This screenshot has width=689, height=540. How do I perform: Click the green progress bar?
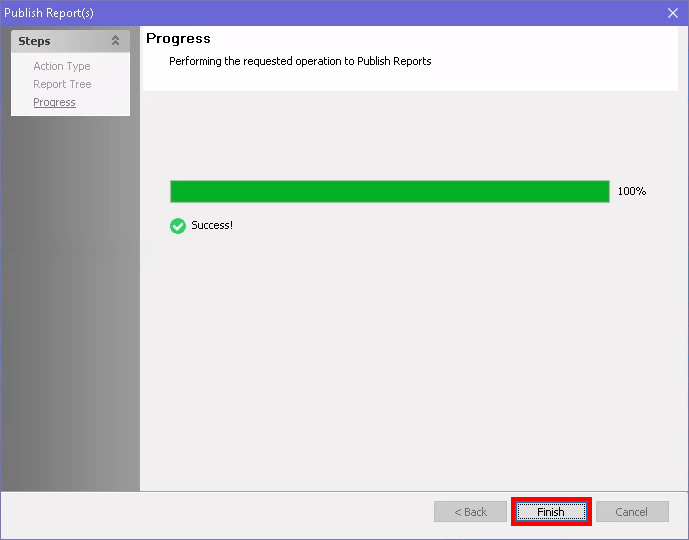[x=389, y=191]
